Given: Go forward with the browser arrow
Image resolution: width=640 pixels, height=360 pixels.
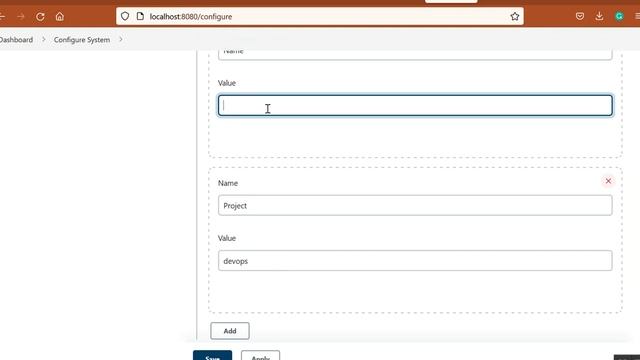Looking at the screenshot, I should [21, 17].
